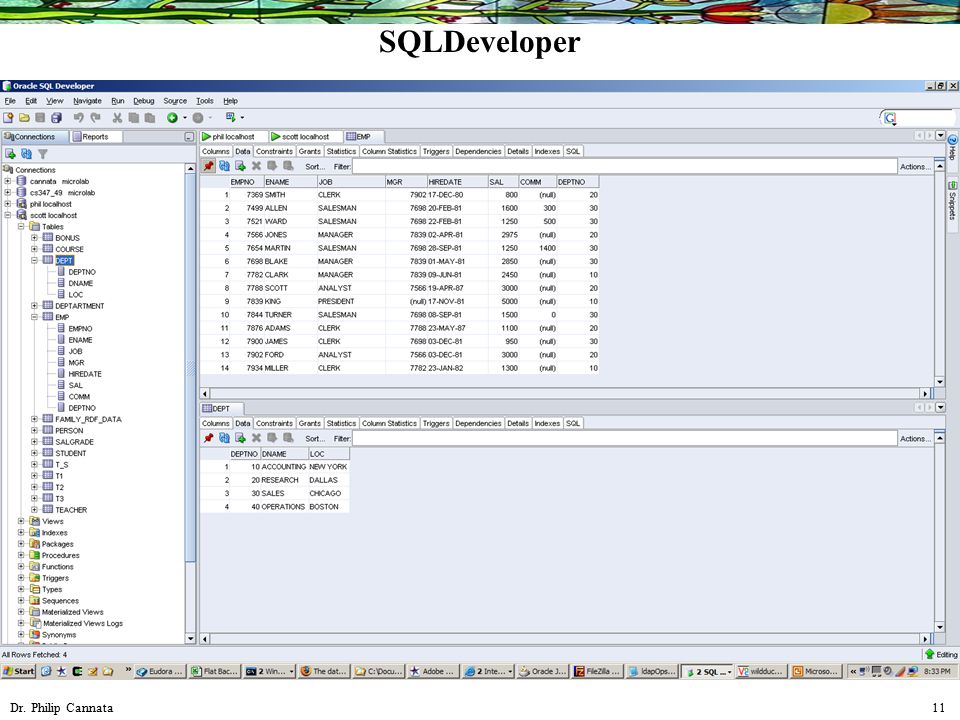The image size is (960, 720).
Task: Open Column Statistics tab in EMP pane
Action: point(389,151)
